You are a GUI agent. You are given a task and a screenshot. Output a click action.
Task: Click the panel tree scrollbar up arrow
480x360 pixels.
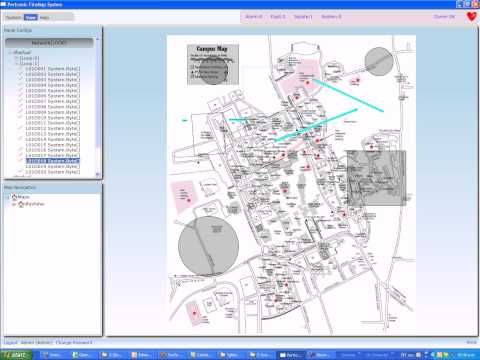(x=97, y=39)
